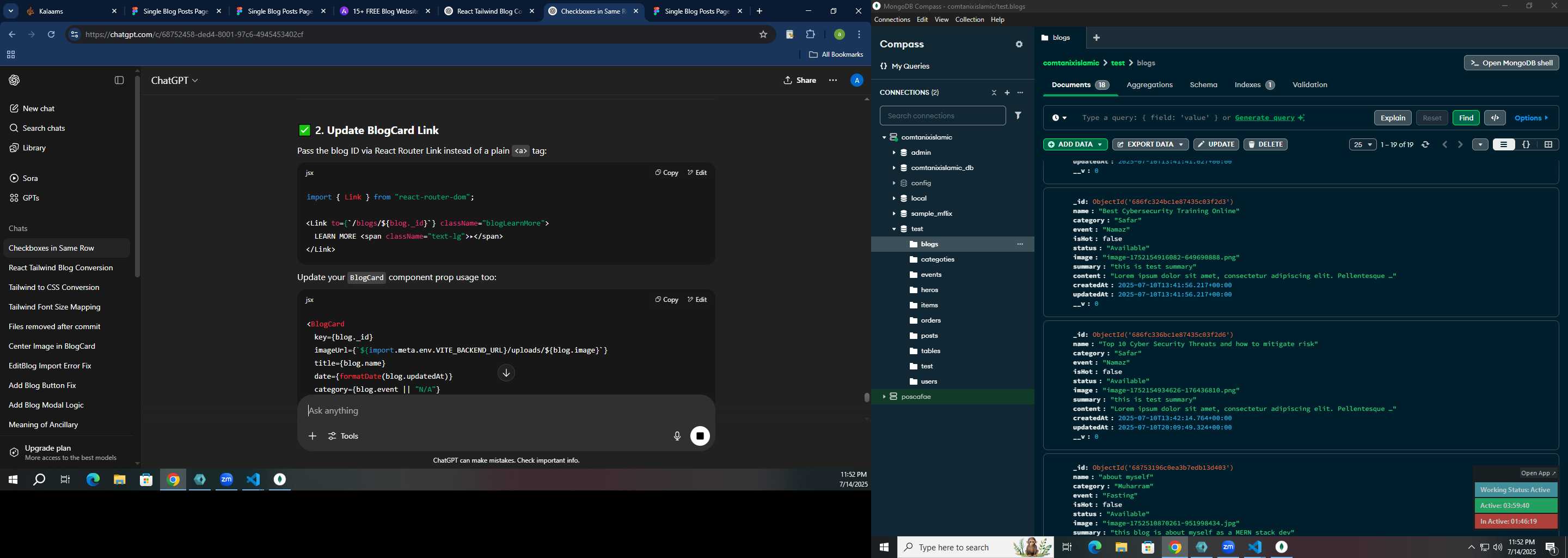Open query history clock dropdown
The height and width of the screenshot is (558, 1568).
pyautogui.click(x=1059, y=118)
